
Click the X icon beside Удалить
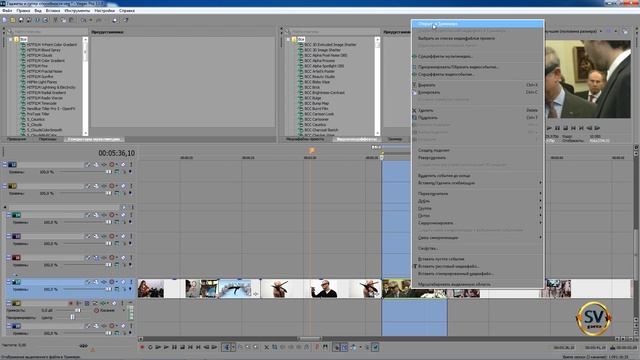414,111
